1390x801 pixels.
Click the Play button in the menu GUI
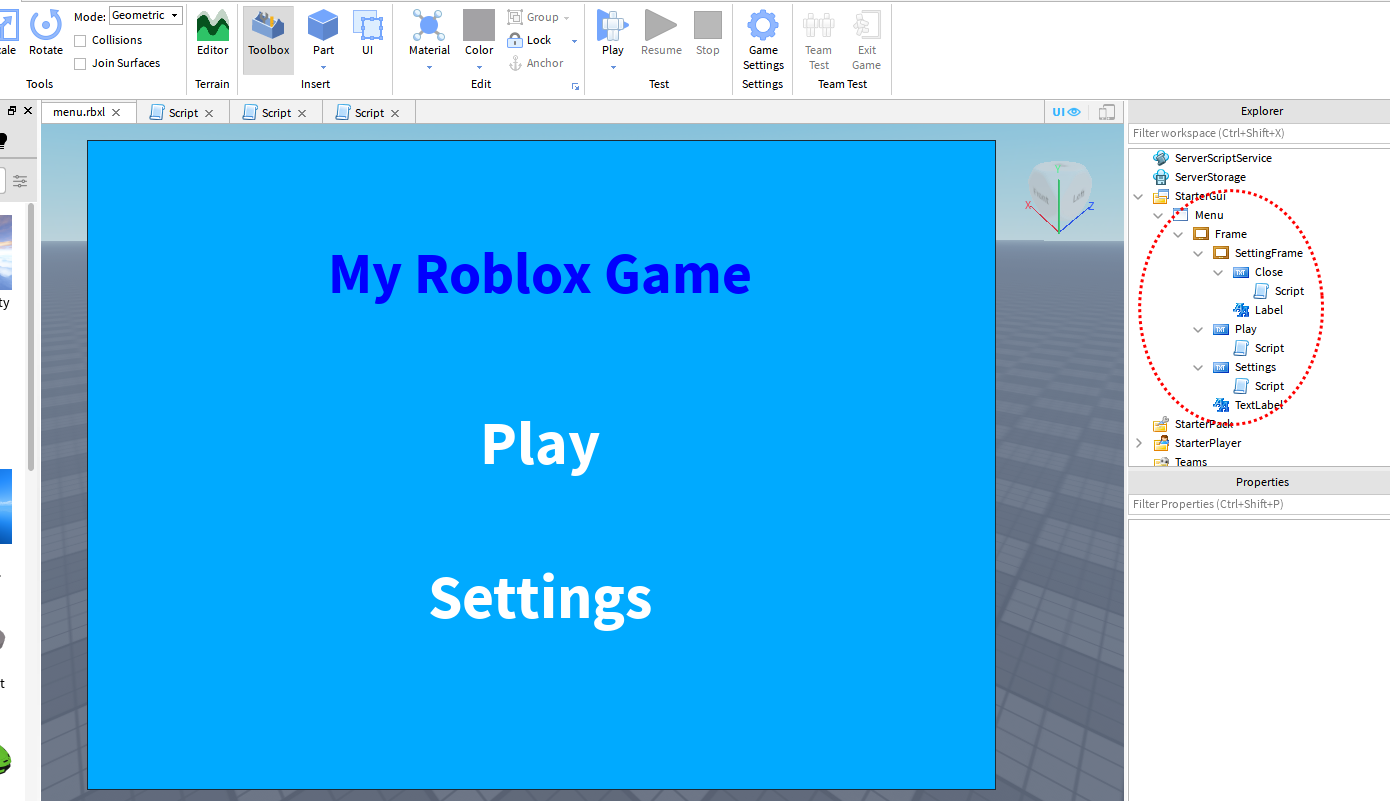point(540,444)
